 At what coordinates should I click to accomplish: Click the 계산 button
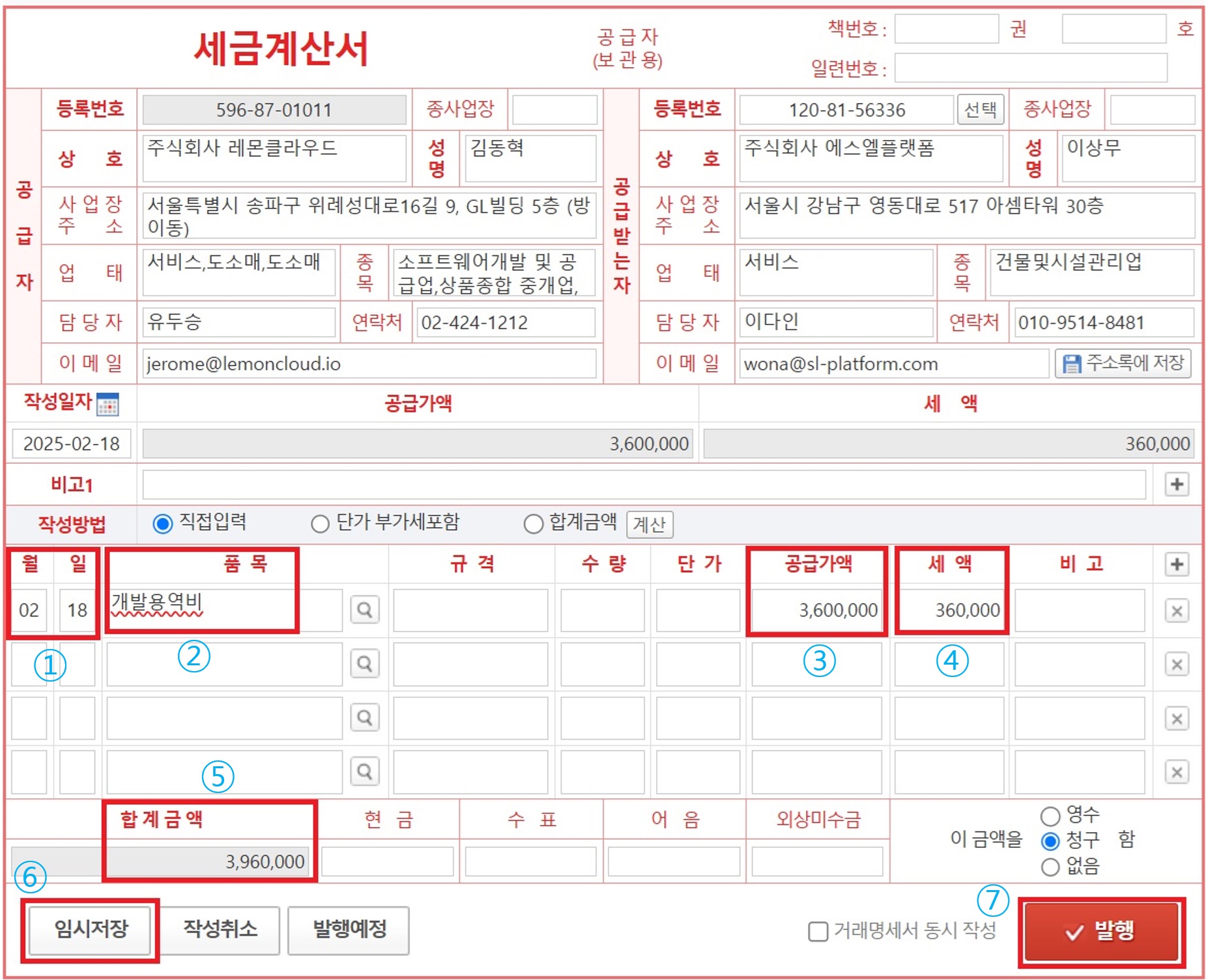[x=649, y=525]
